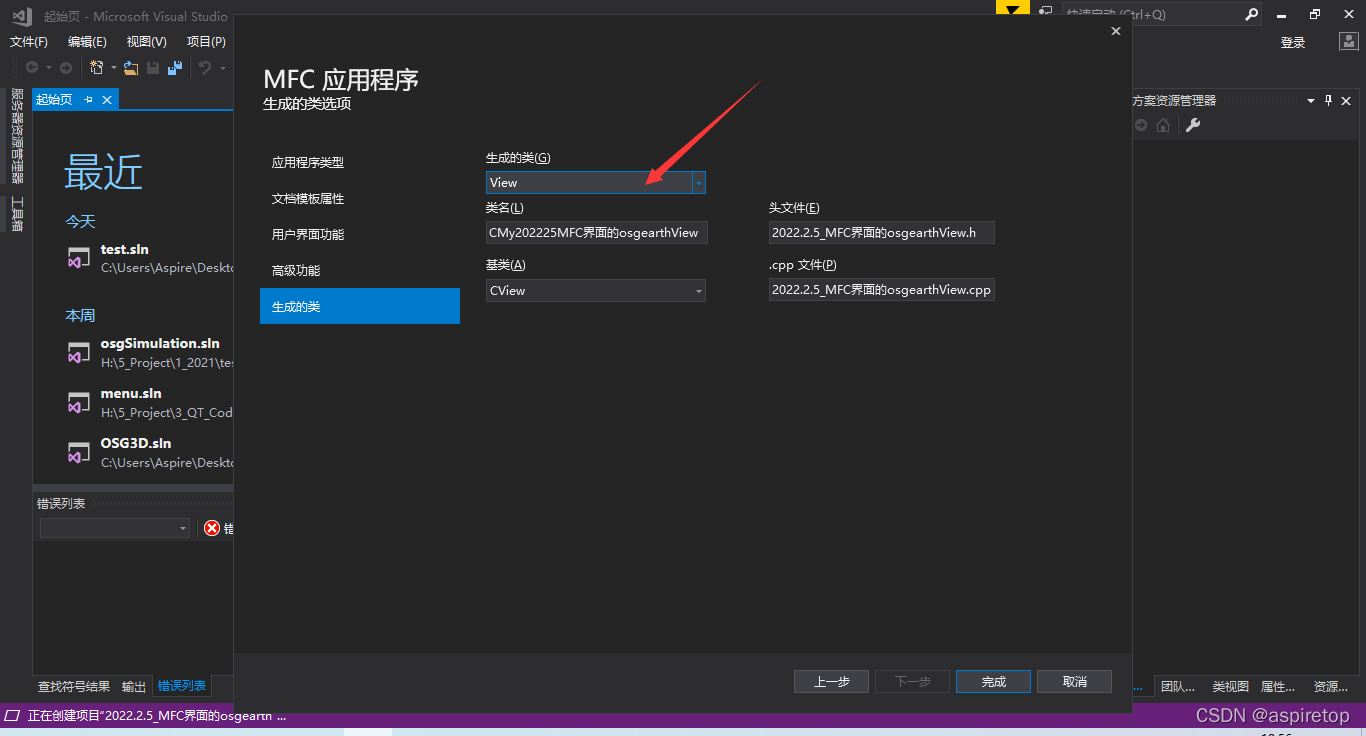The width and height of the screenshot is (1366, 736).
Task: Click the navigate forward arrow icon
Action: point(66,67)
